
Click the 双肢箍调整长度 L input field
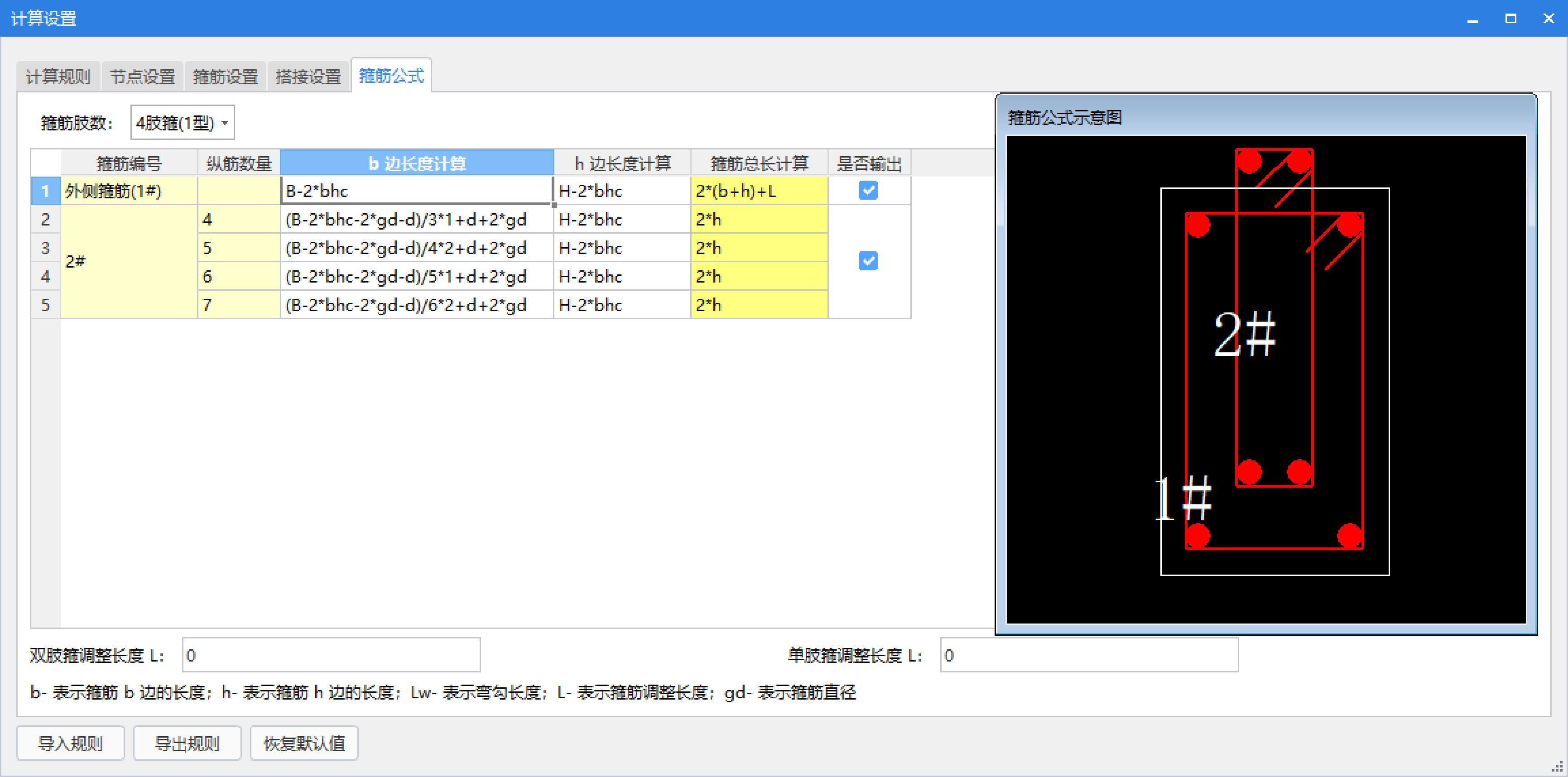tap(331, 655)
